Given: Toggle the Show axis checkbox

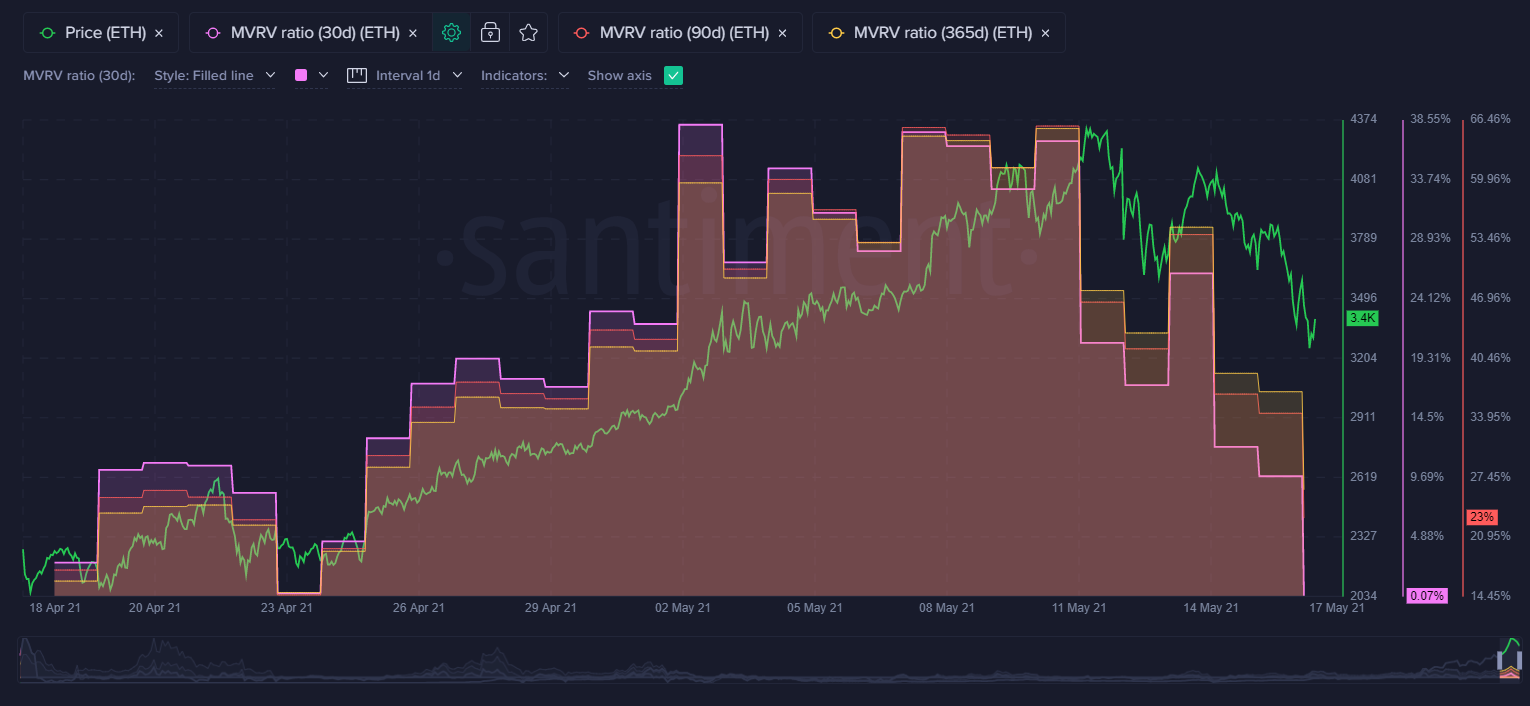Looking at the screenshot, I should (x=673, y=75).
